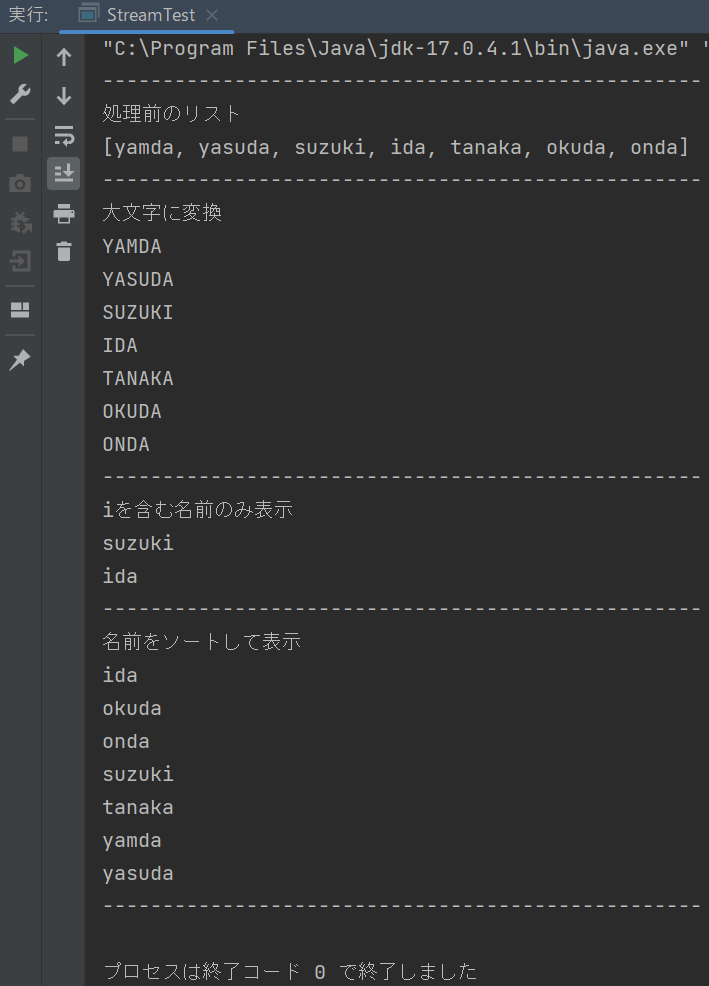Screen dimensions: 709x986
Task: Open the layout settings icon
Action: click(20, 310)
